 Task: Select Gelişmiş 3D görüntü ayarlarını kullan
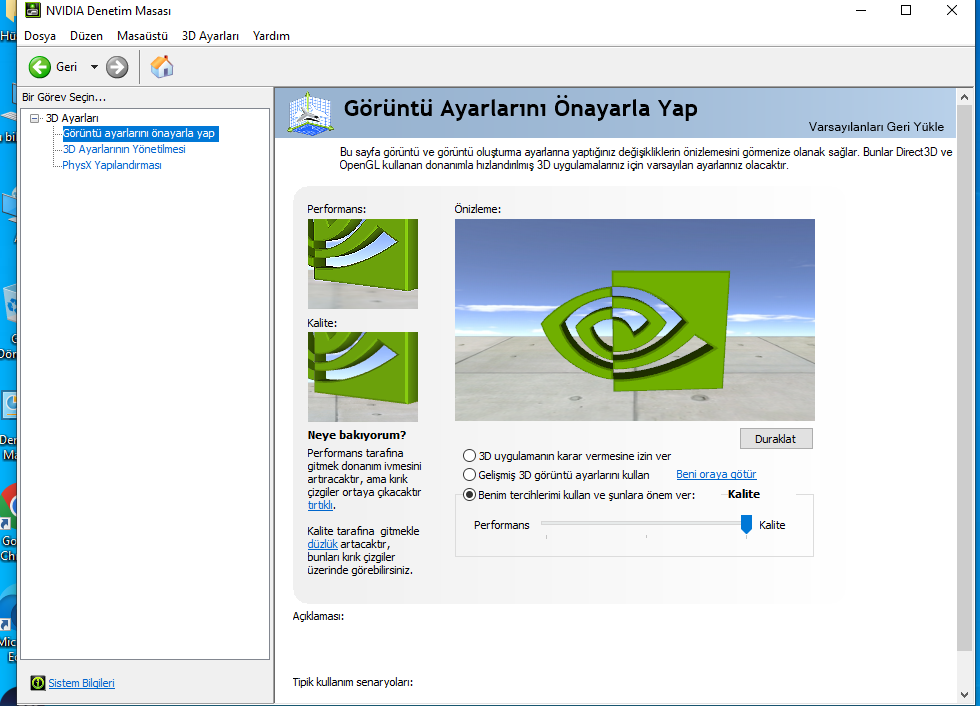pyautogui.click(x=469, y=475)
